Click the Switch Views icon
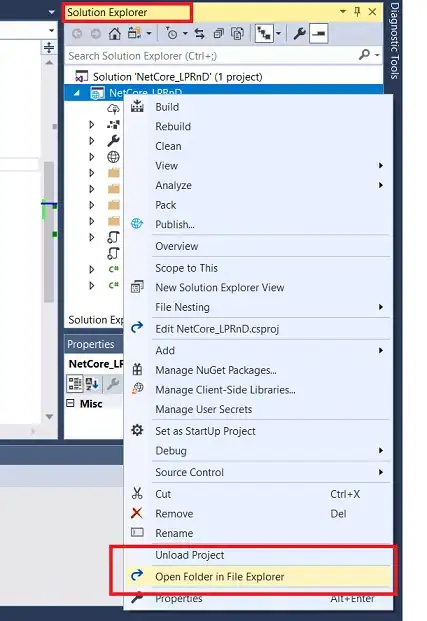The height and width of the screenshot is (621, 427). [x=134, y=34]
